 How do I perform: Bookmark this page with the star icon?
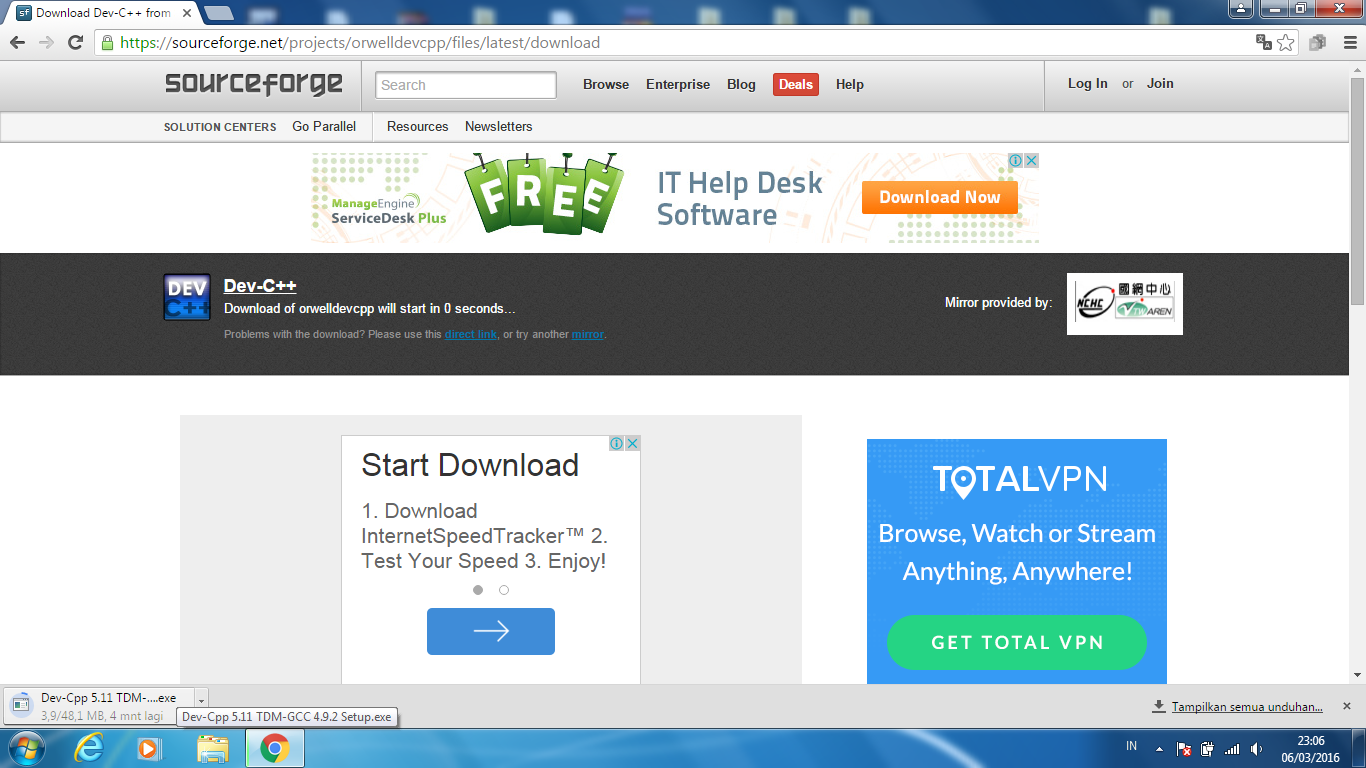(x=1286, y=42)
